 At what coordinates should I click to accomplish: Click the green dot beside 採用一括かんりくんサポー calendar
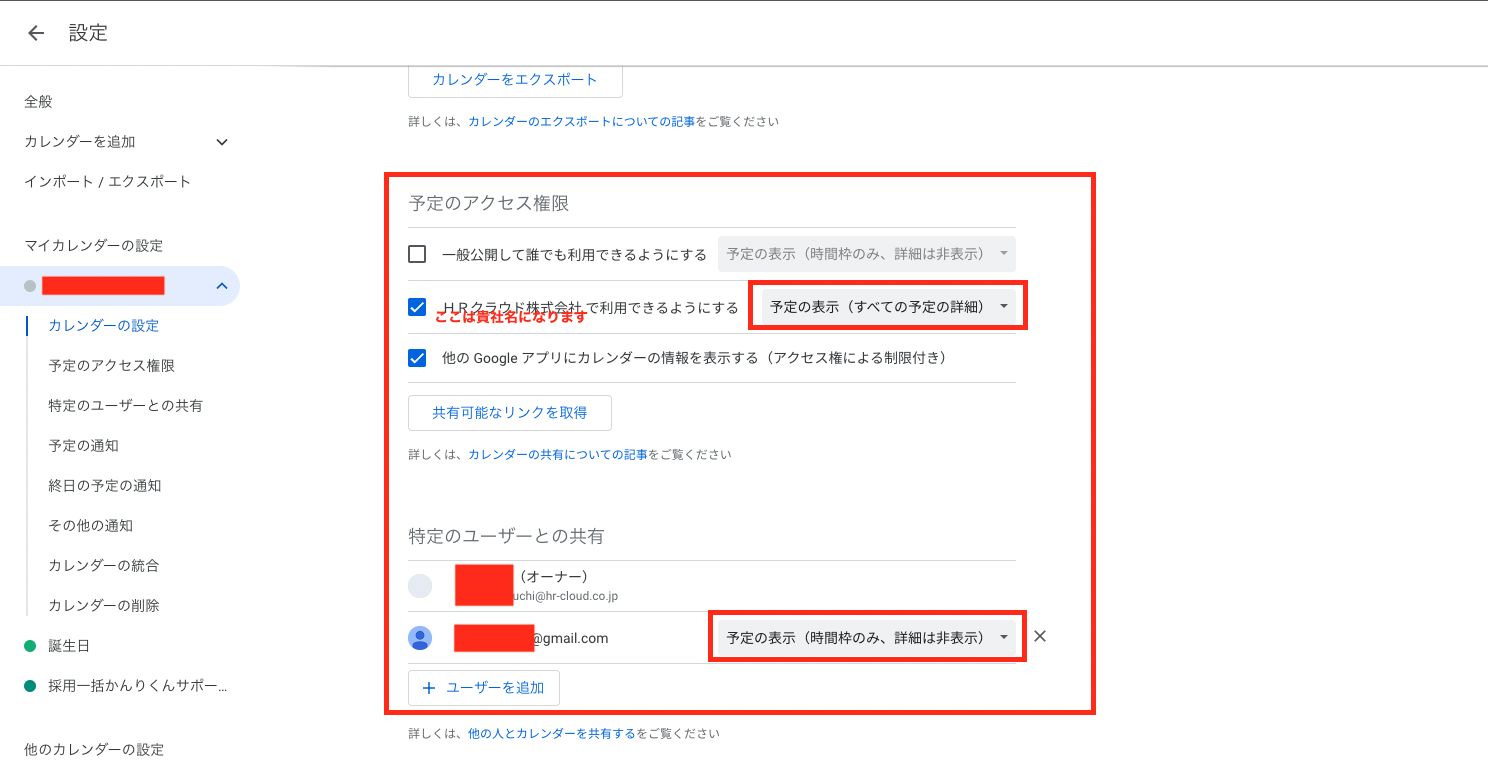(28, 685)
